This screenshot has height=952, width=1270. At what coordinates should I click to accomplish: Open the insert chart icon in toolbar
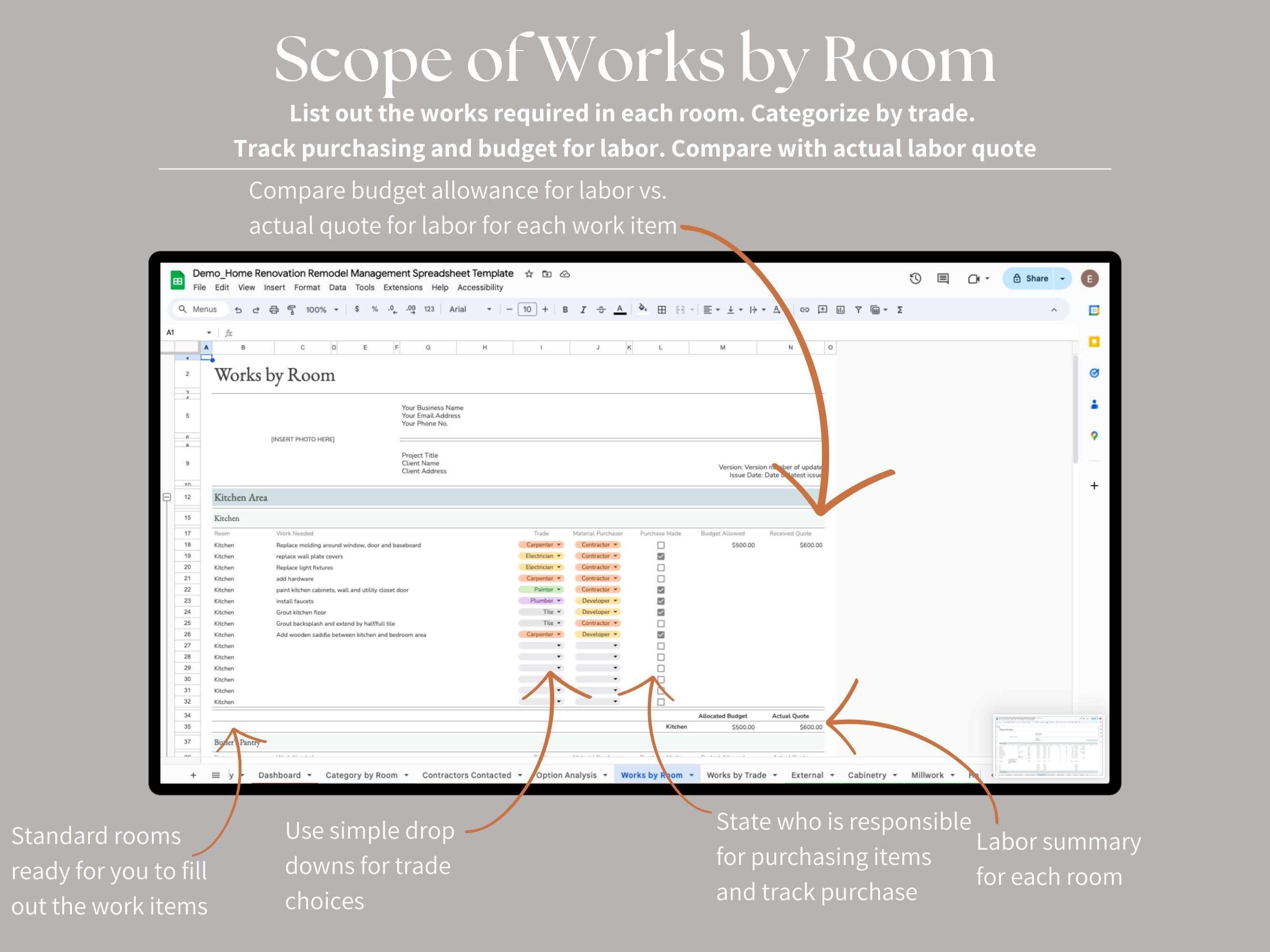pos(841,309)
